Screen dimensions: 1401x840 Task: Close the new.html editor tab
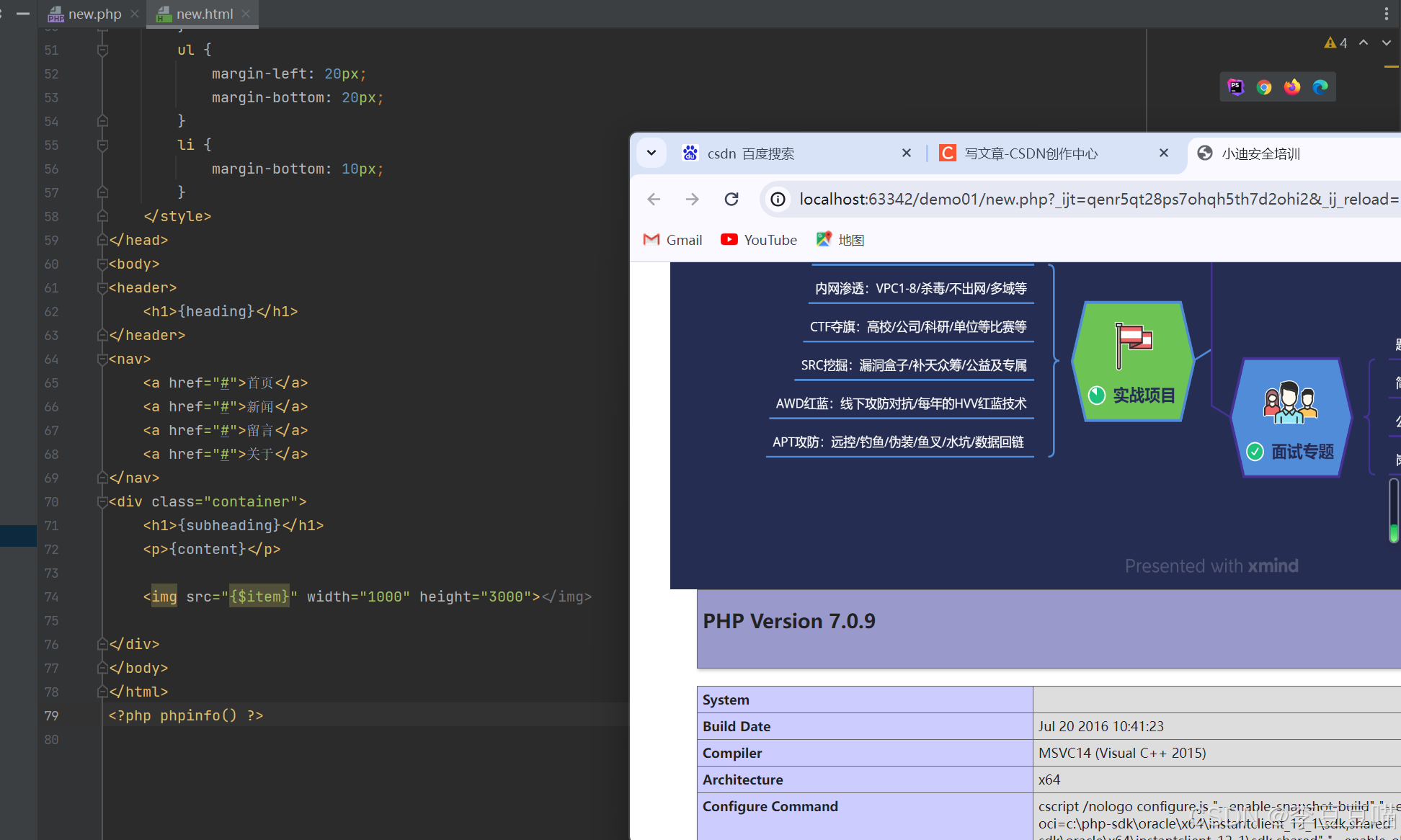click(246, 14)
